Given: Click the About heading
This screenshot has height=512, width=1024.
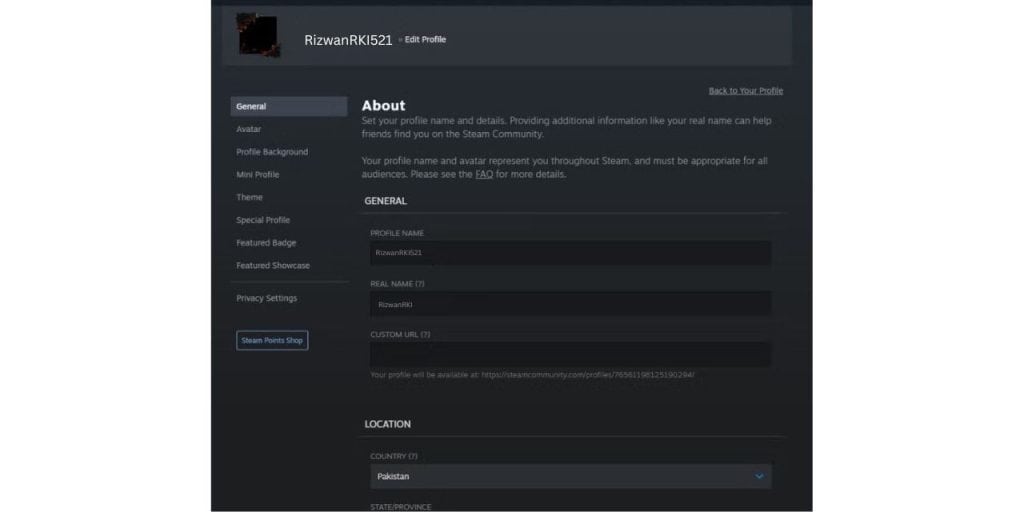Looking at the screenshot, I should pyautogui.click(x=383, y=106).
